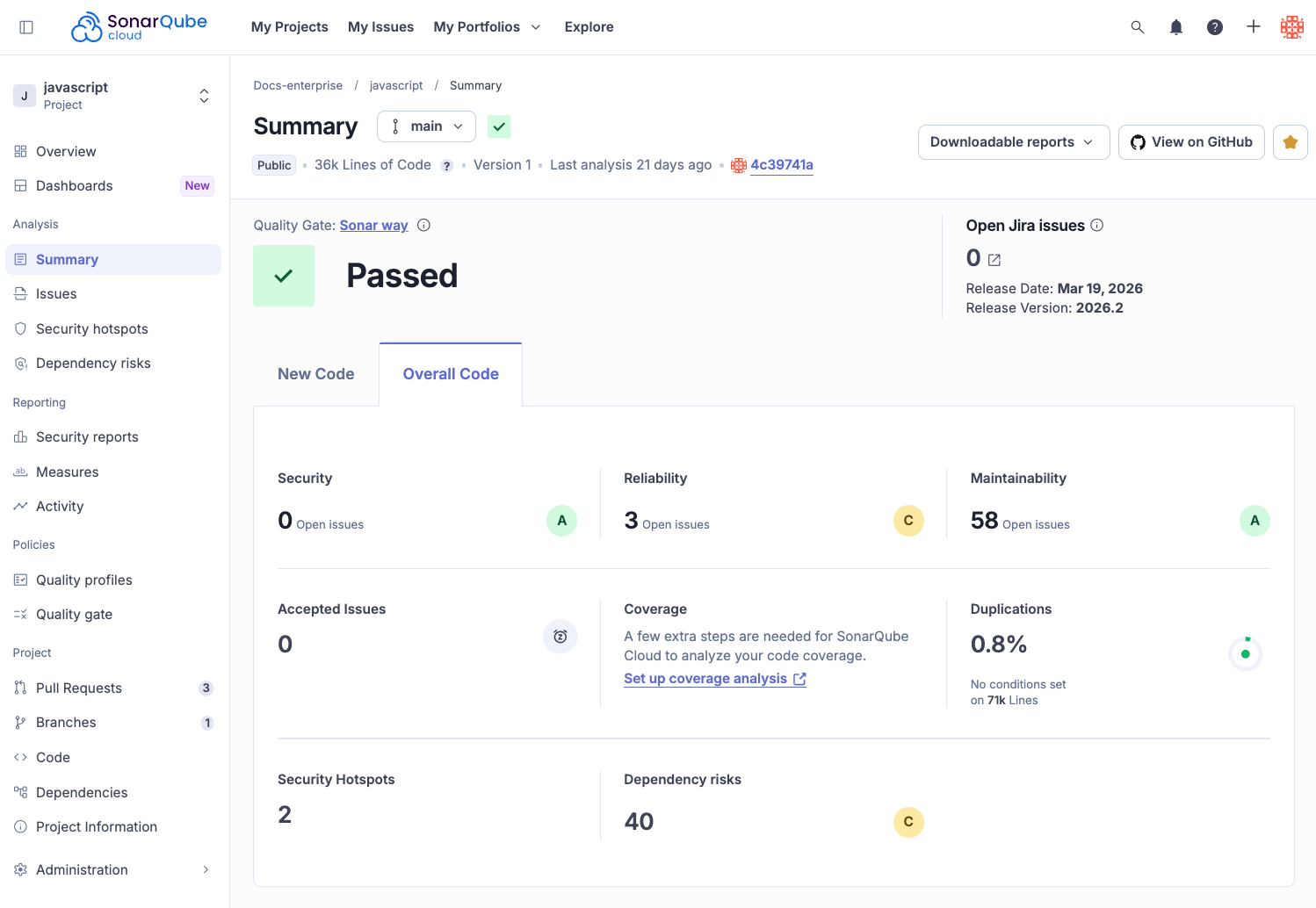Open Sonar way quality gate link

pos(374,226)
